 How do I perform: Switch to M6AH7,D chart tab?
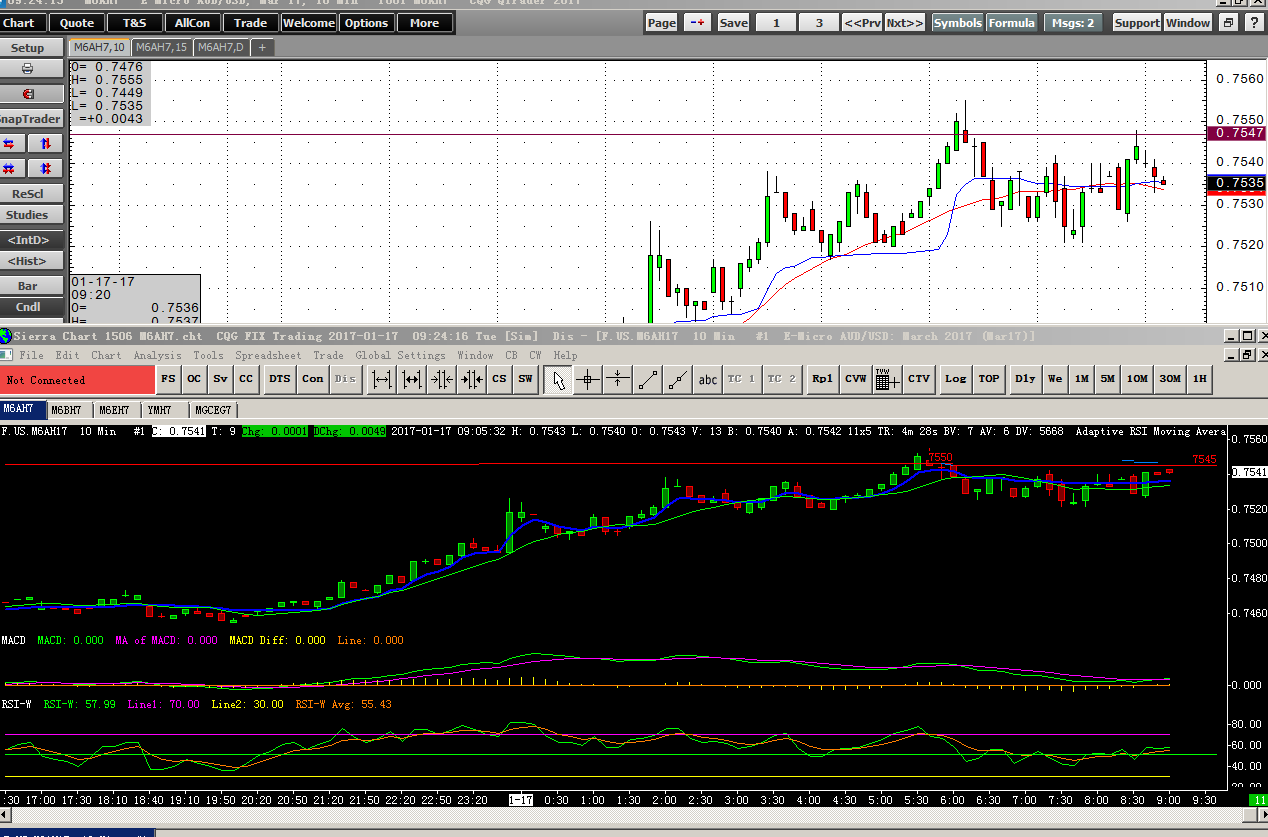point(221,47)
